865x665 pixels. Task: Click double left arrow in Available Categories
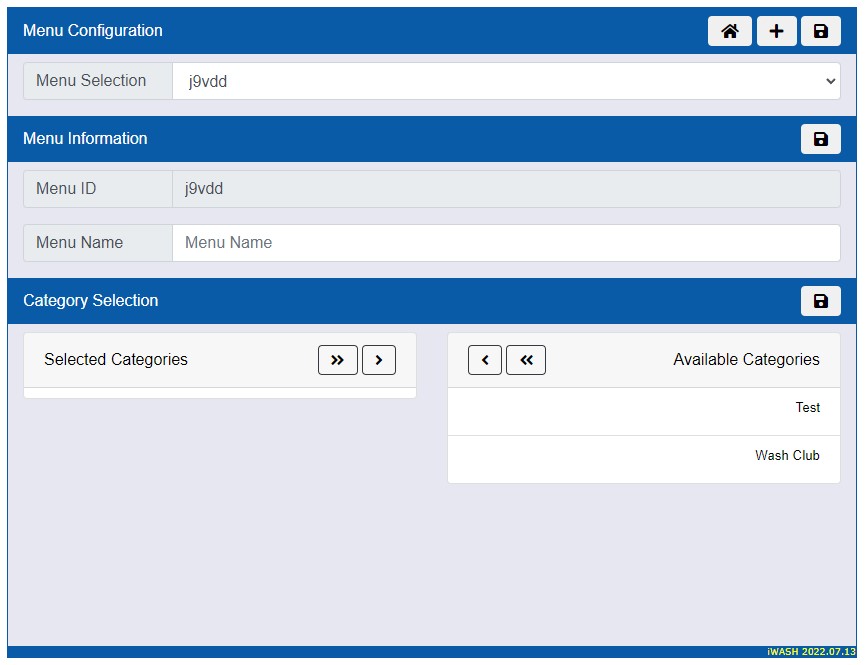pos(526,360)
